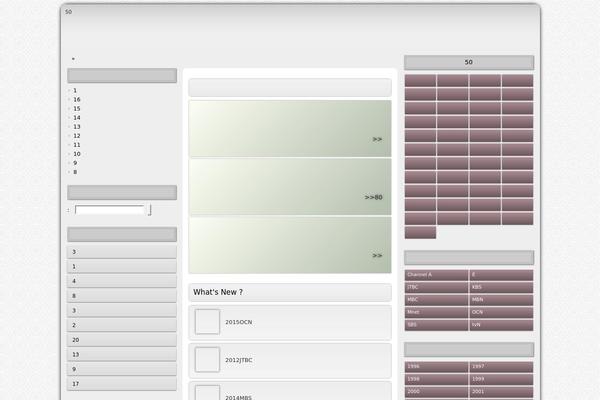Viewport: 600px width, 400px height.
Task: Open the 2015OCN entry under What's New
Action: 290,322
